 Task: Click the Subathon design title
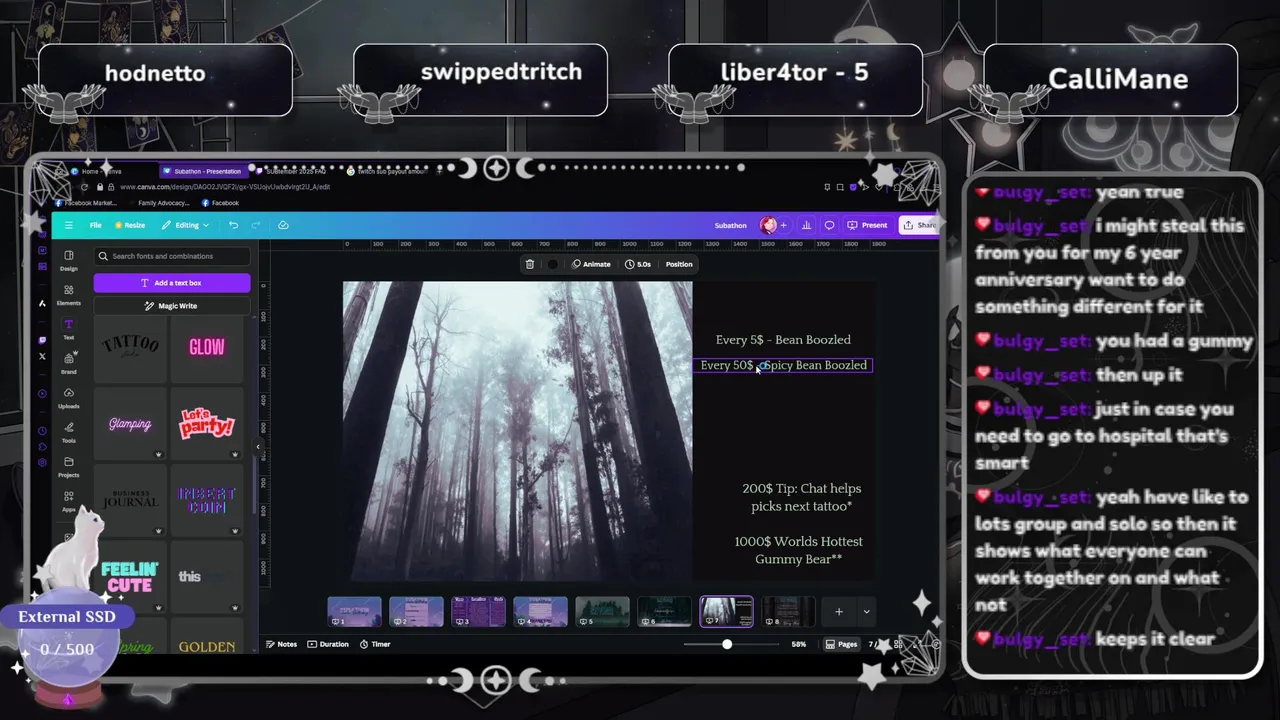730,225
